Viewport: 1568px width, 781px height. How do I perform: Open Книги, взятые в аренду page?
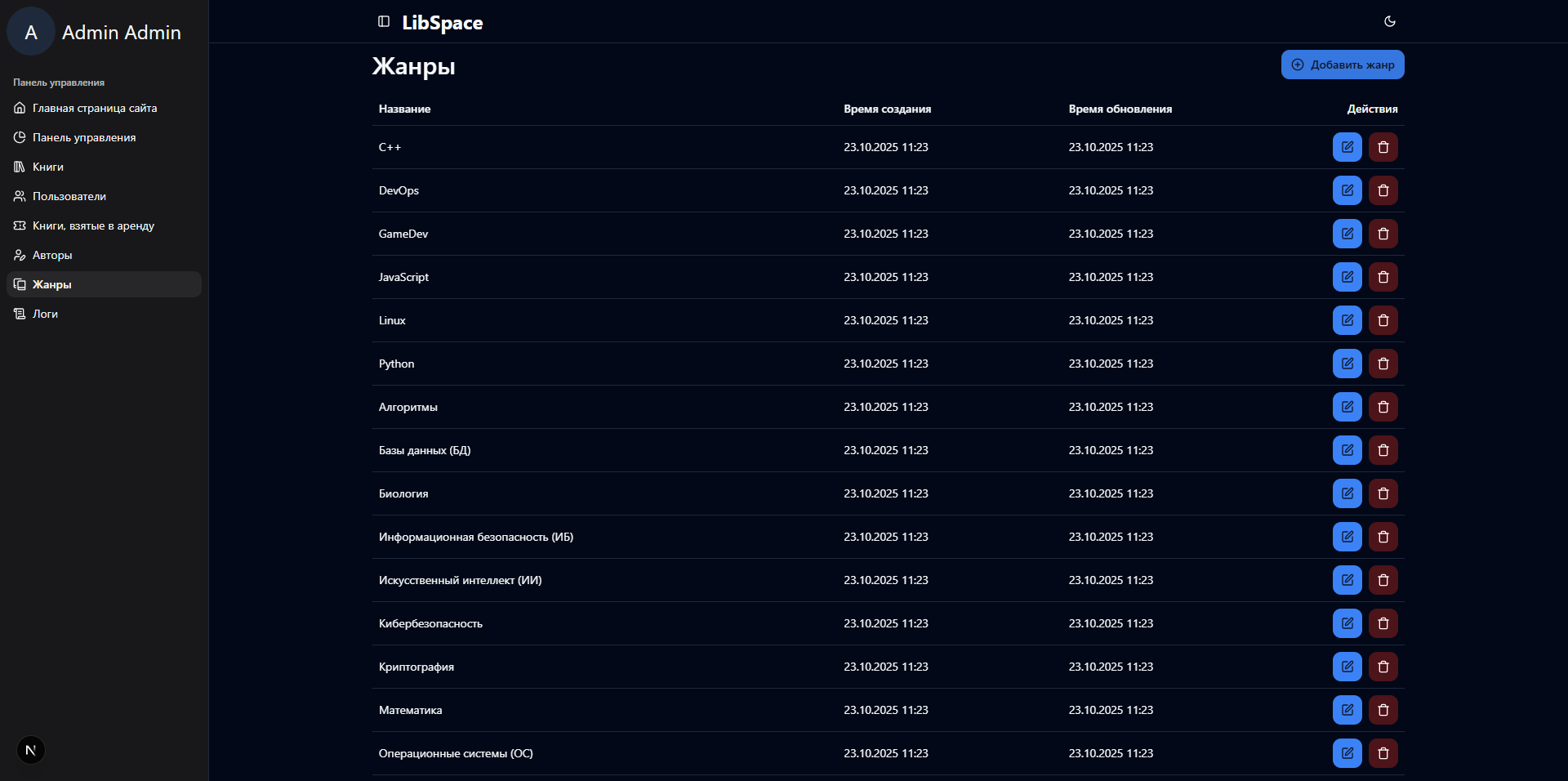pos(93,225)
